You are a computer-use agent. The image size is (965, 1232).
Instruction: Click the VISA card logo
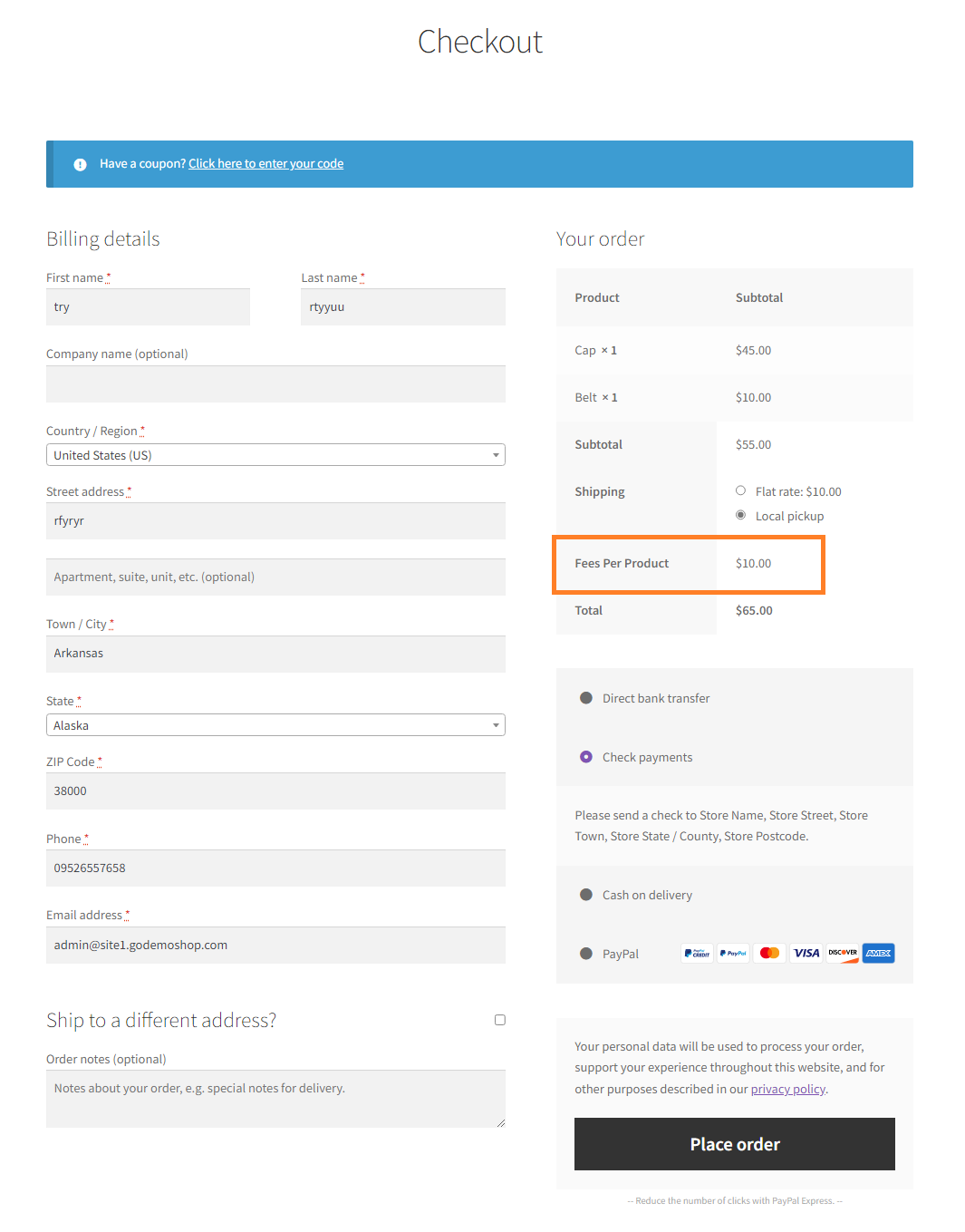coord(806,953)
